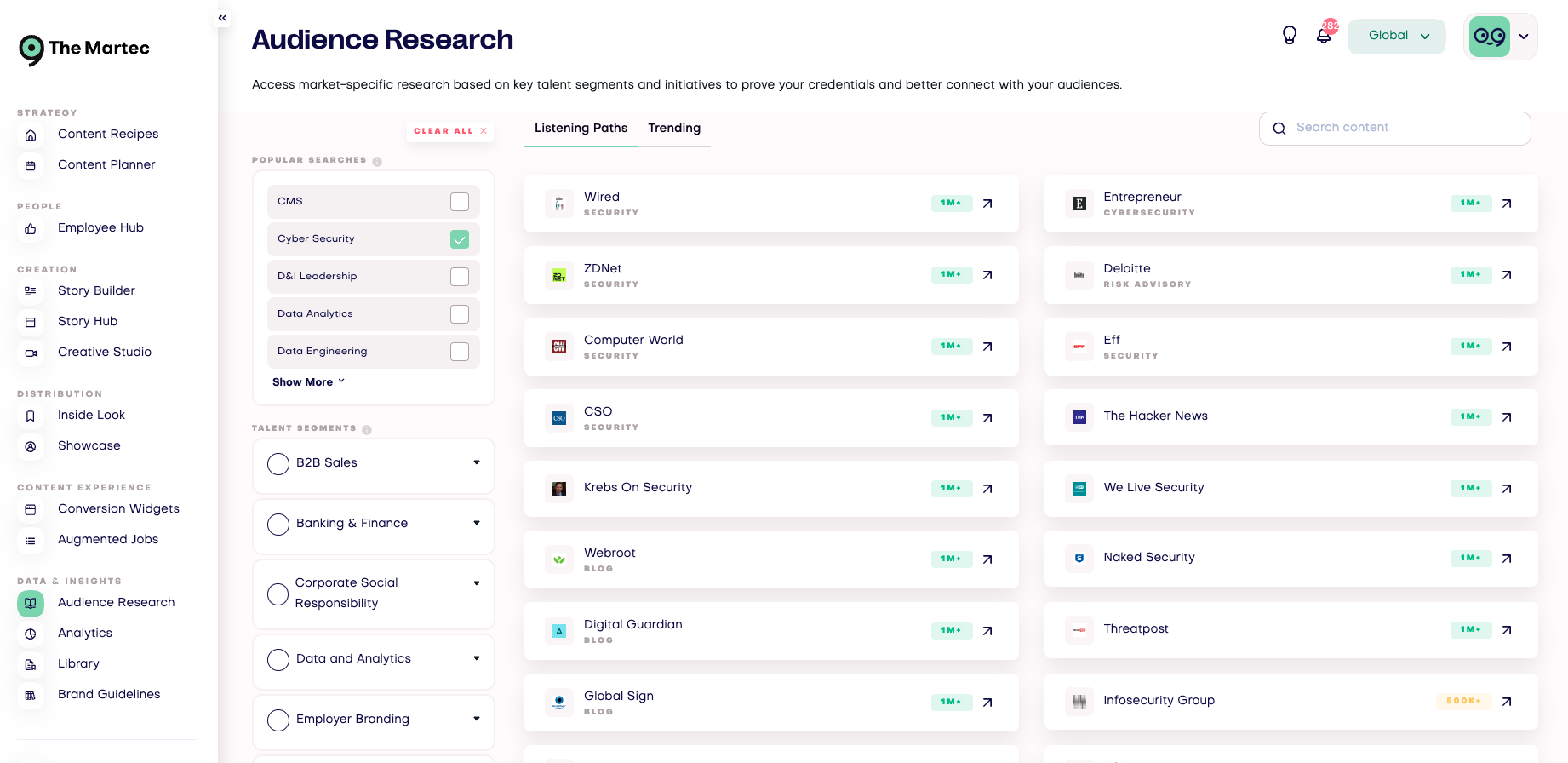Check the D&I Leadership checkbox
Viewport: 1568px width, 763px height.
click(460, 277)
